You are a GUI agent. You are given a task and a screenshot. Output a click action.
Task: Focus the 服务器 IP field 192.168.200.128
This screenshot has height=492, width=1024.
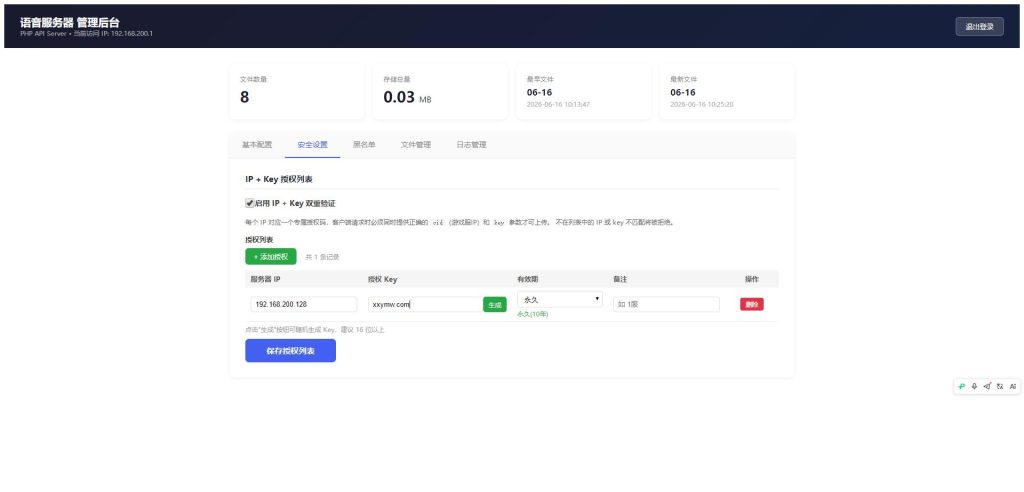[x=304, y=304]
